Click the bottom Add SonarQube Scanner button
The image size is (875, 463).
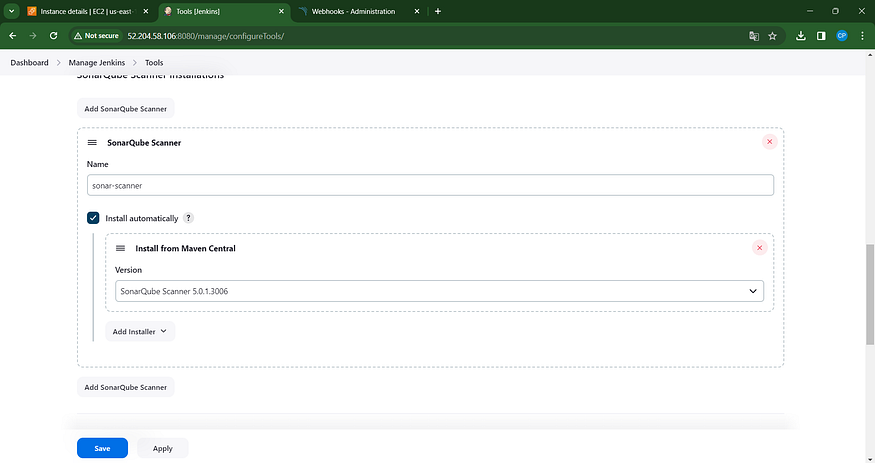click(126, 387)
